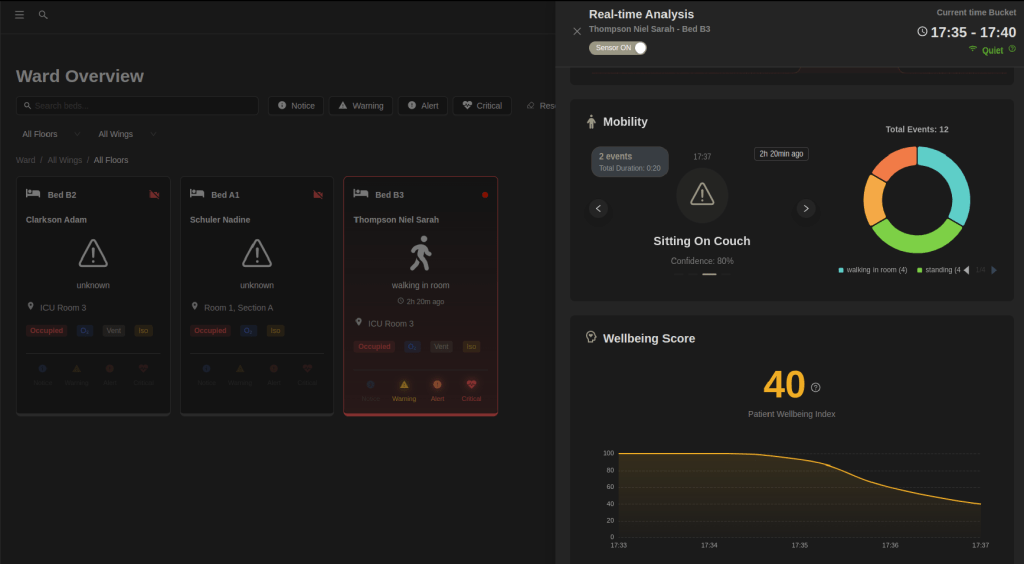Click the Search beds input field
This screenshot has width=1024, height=564.
tap(137, 106)
